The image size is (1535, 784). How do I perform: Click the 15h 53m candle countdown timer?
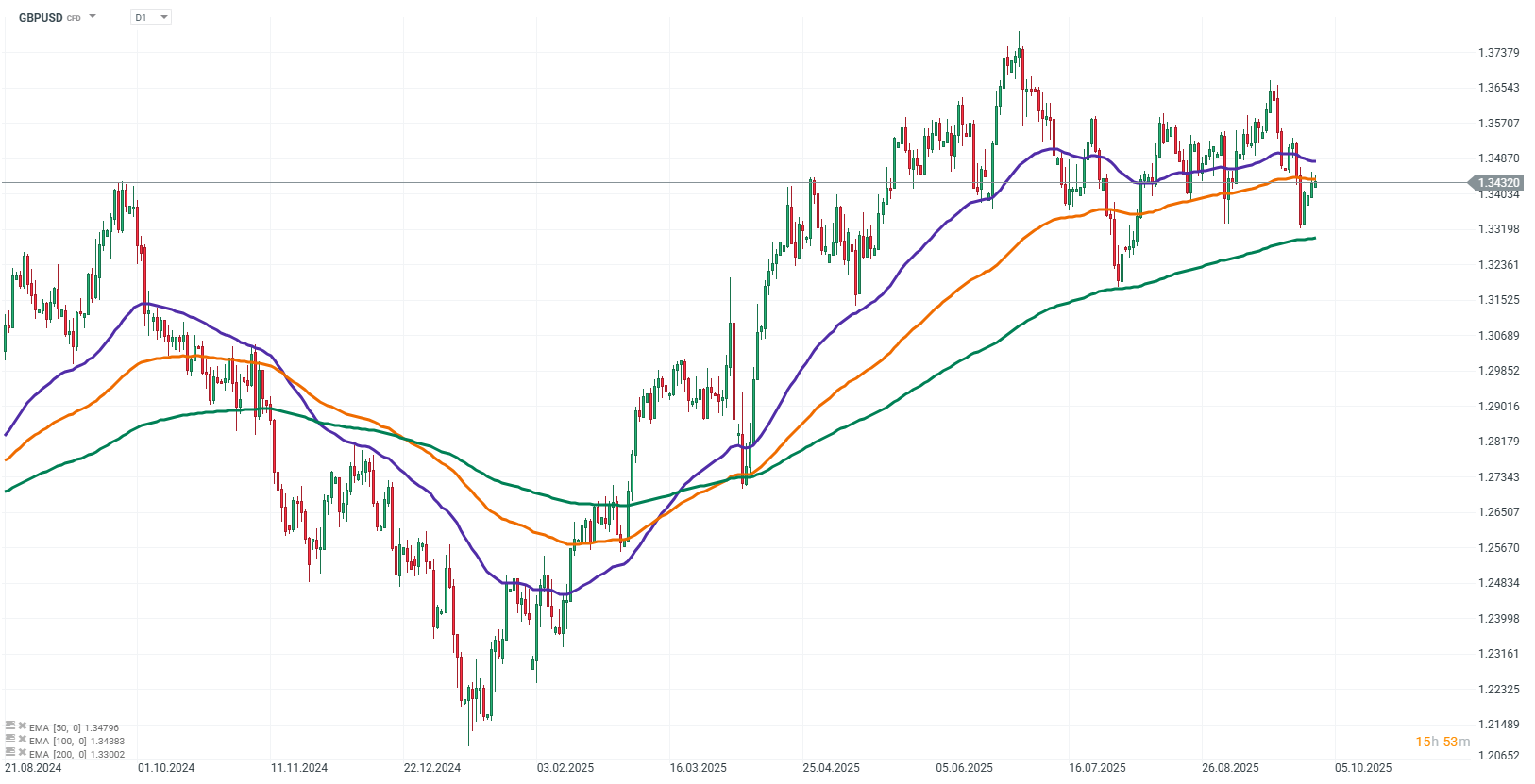click(x=1442, y=742)
